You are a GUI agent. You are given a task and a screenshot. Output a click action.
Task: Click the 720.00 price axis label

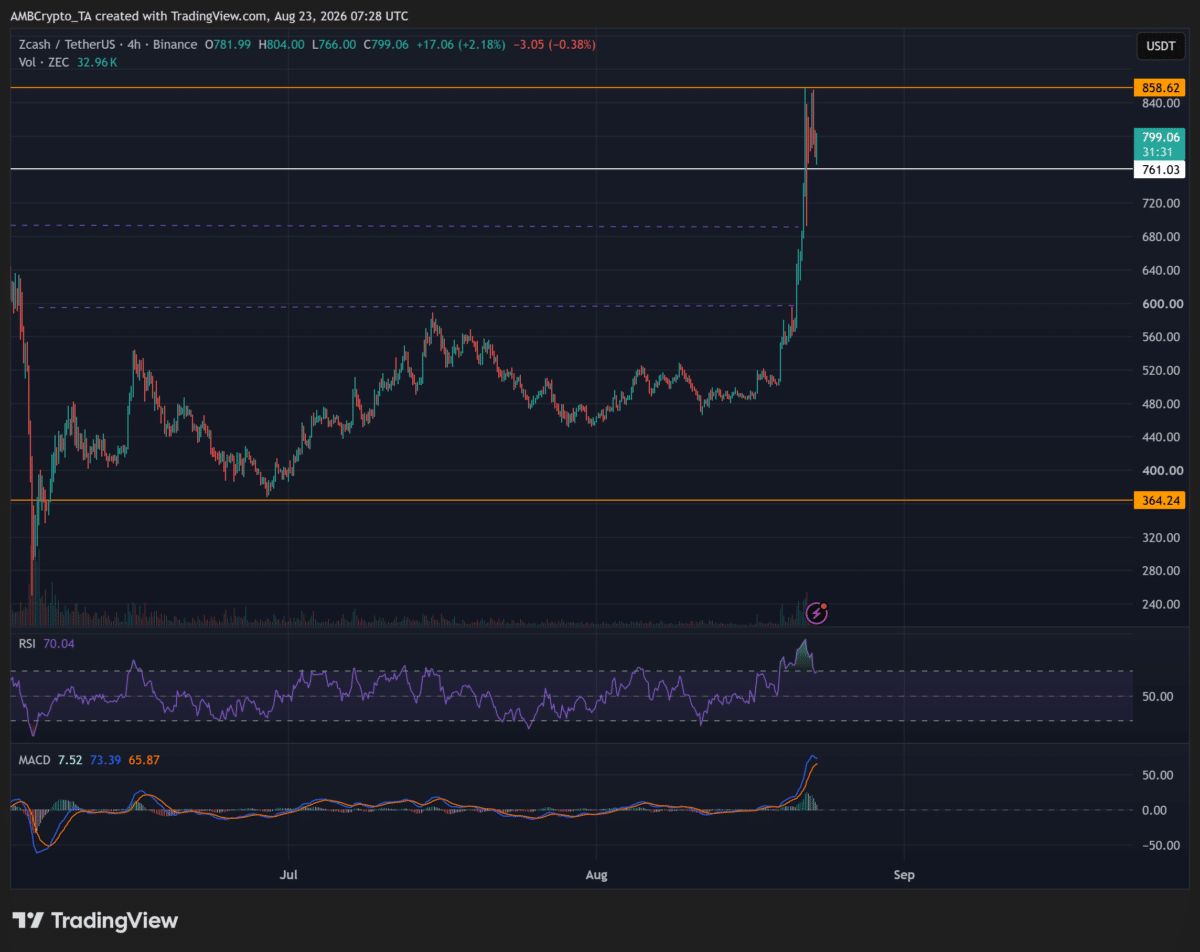pyautogui.click(x=1162, y=204)
